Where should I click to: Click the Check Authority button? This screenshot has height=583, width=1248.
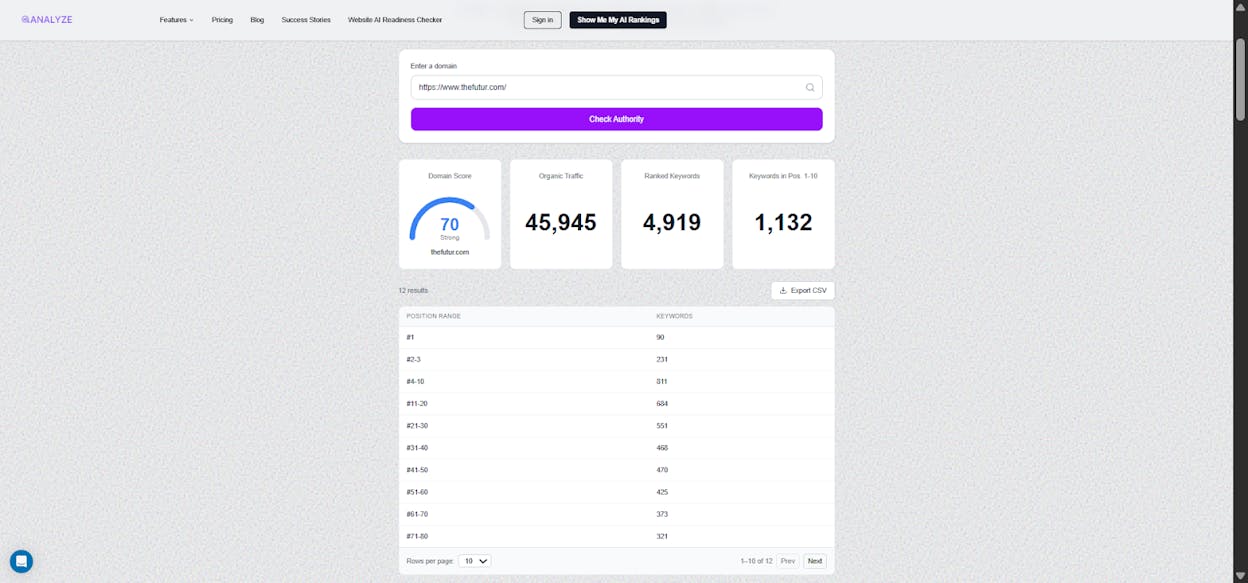point(616,119)
